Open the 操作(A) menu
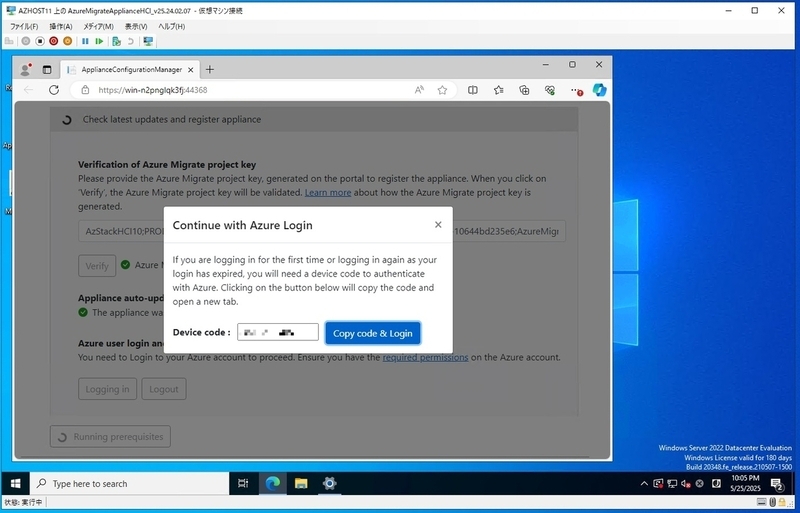 pyautogui.click(x=61, y=27)
